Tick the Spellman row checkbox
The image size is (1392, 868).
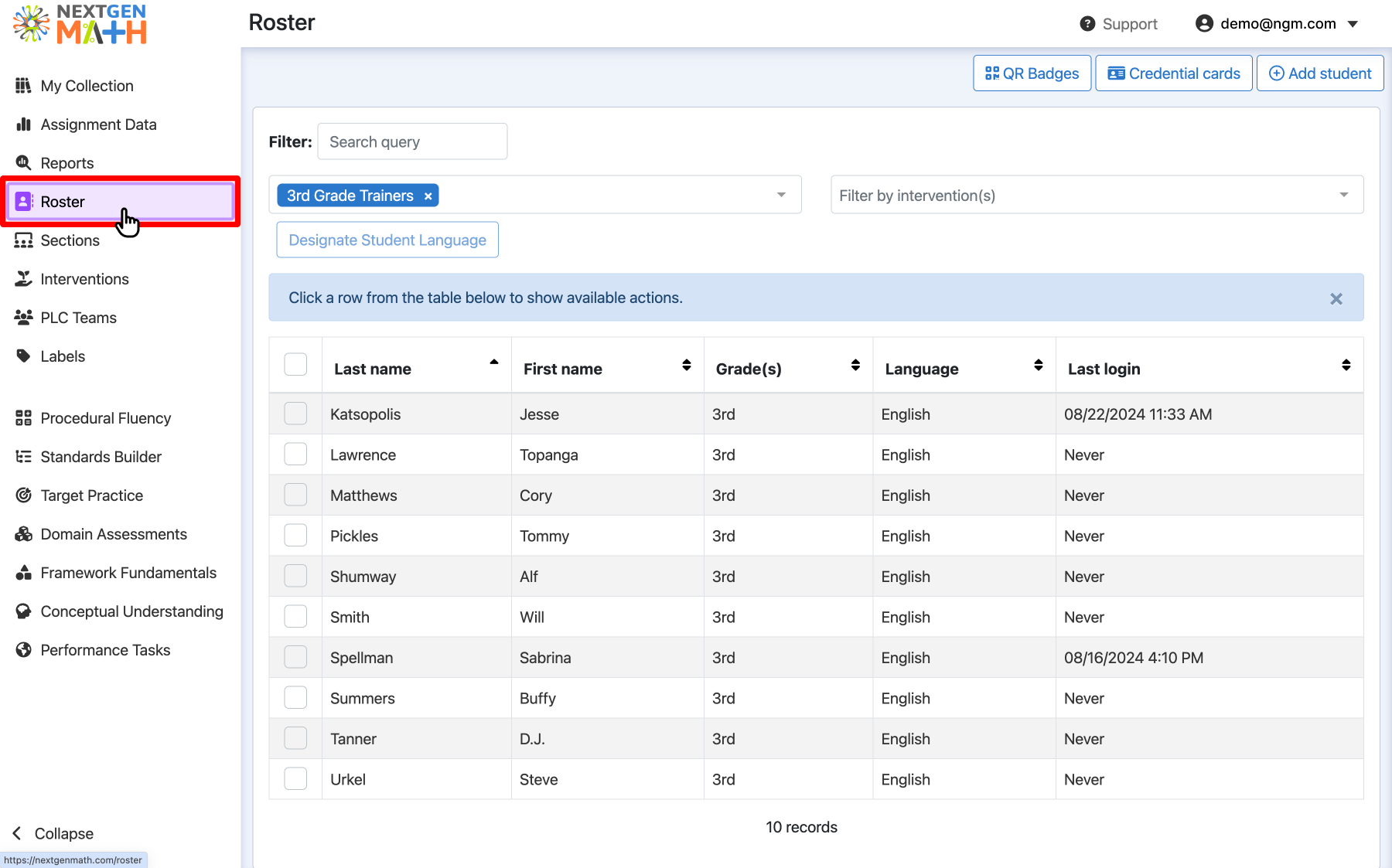295,657
